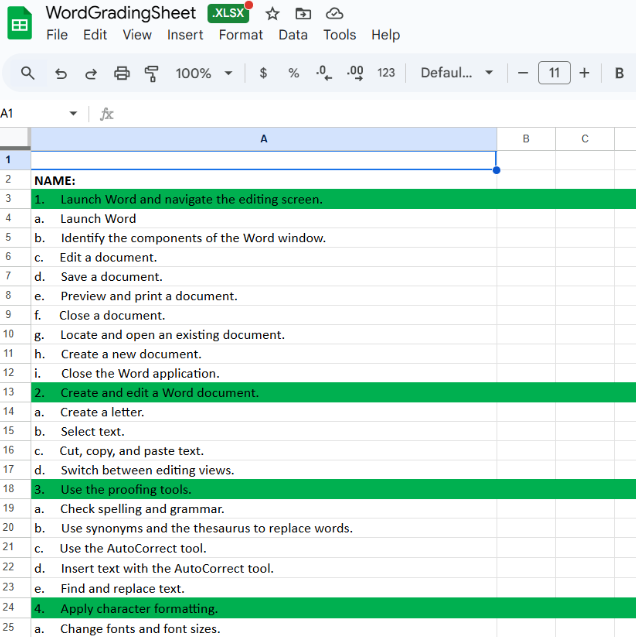Click Preview and print a document

tap(264, 296)
